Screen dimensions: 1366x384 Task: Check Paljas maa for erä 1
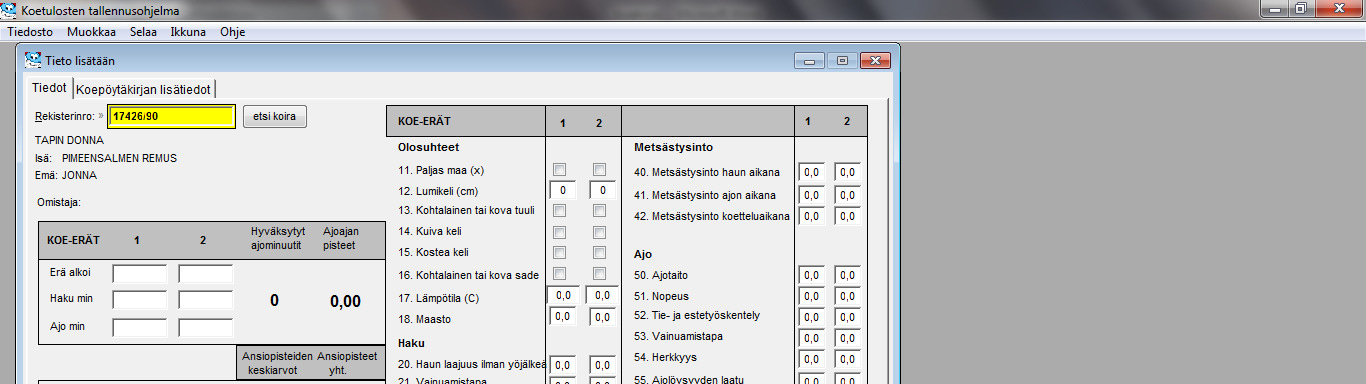[560, 170]
